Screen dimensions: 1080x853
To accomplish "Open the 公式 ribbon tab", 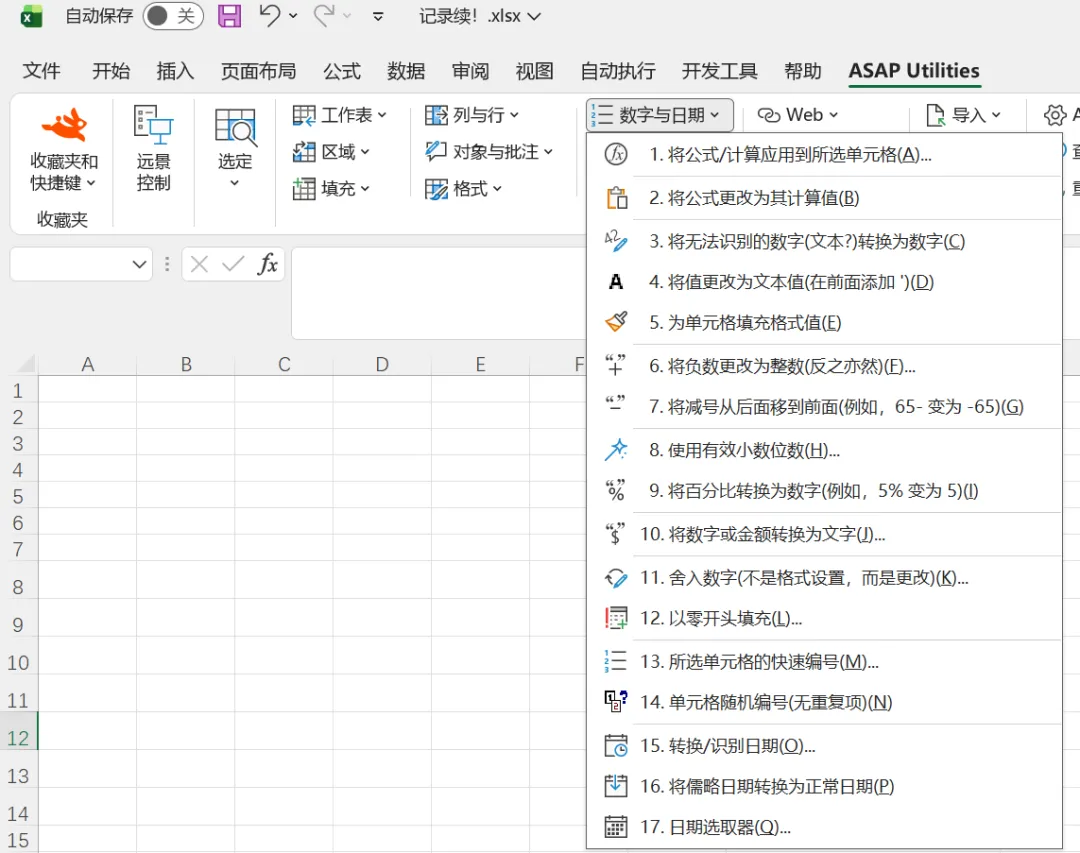I will (342, 71).
